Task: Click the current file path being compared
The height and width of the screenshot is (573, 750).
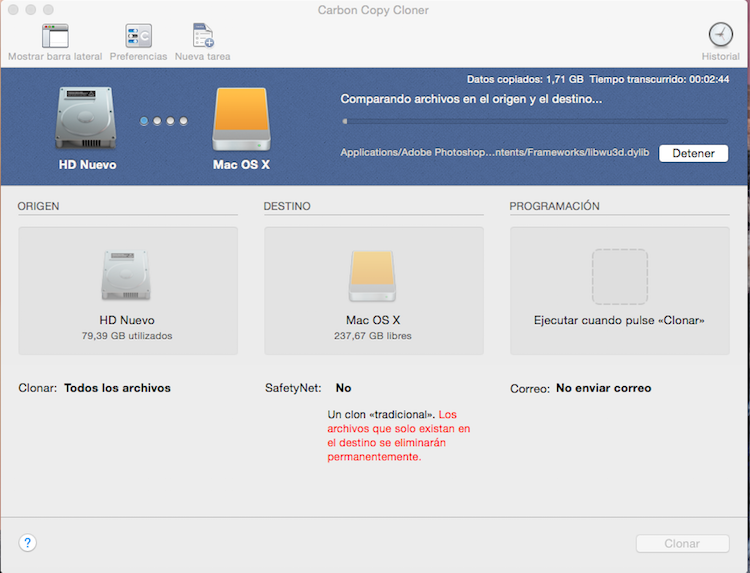Action: [x=494, y=153]
